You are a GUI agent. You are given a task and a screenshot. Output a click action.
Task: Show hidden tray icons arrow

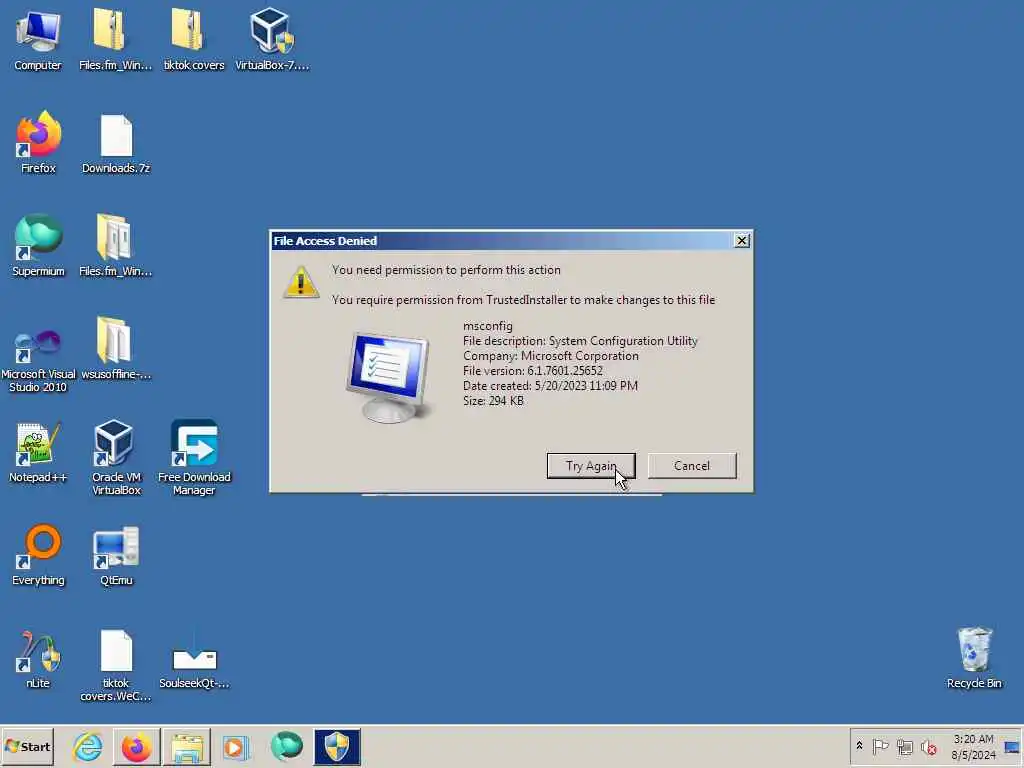859,746
